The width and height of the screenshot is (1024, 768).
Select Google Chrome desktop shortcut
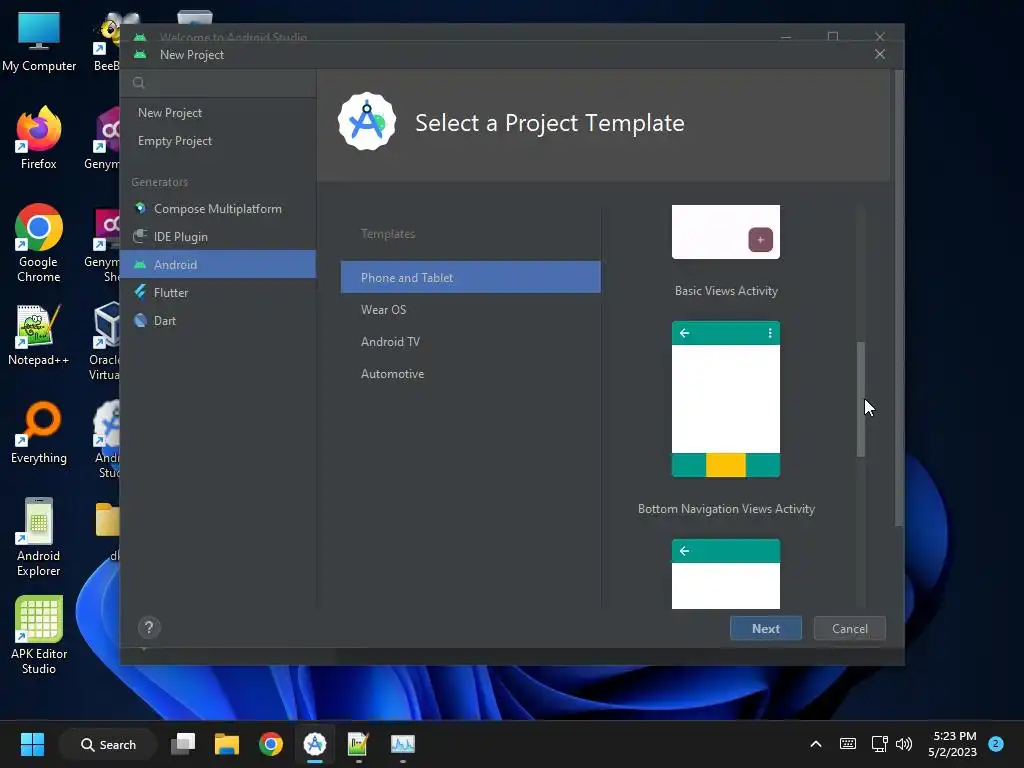coord(39,243)
